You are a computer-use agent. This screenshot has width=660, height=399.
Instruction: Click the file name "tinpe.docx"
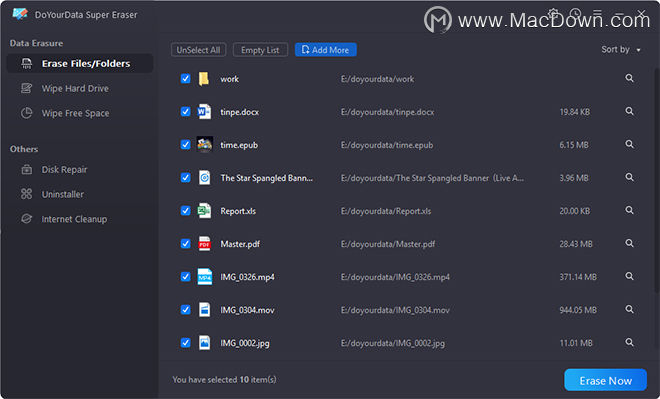240,112
